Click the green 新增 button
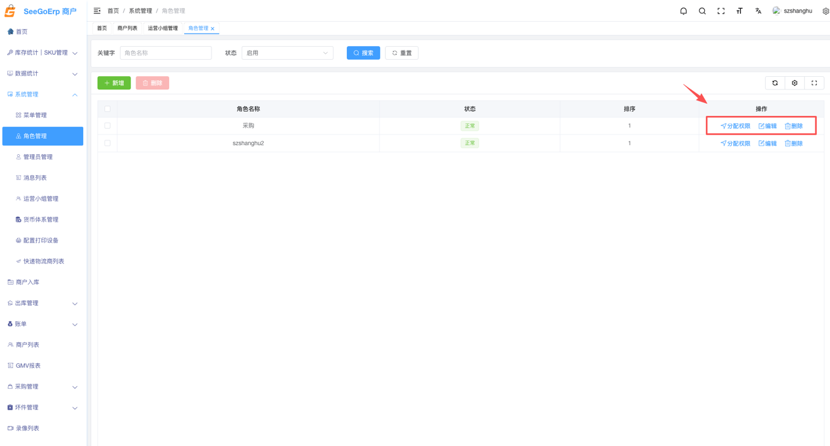 114,83
